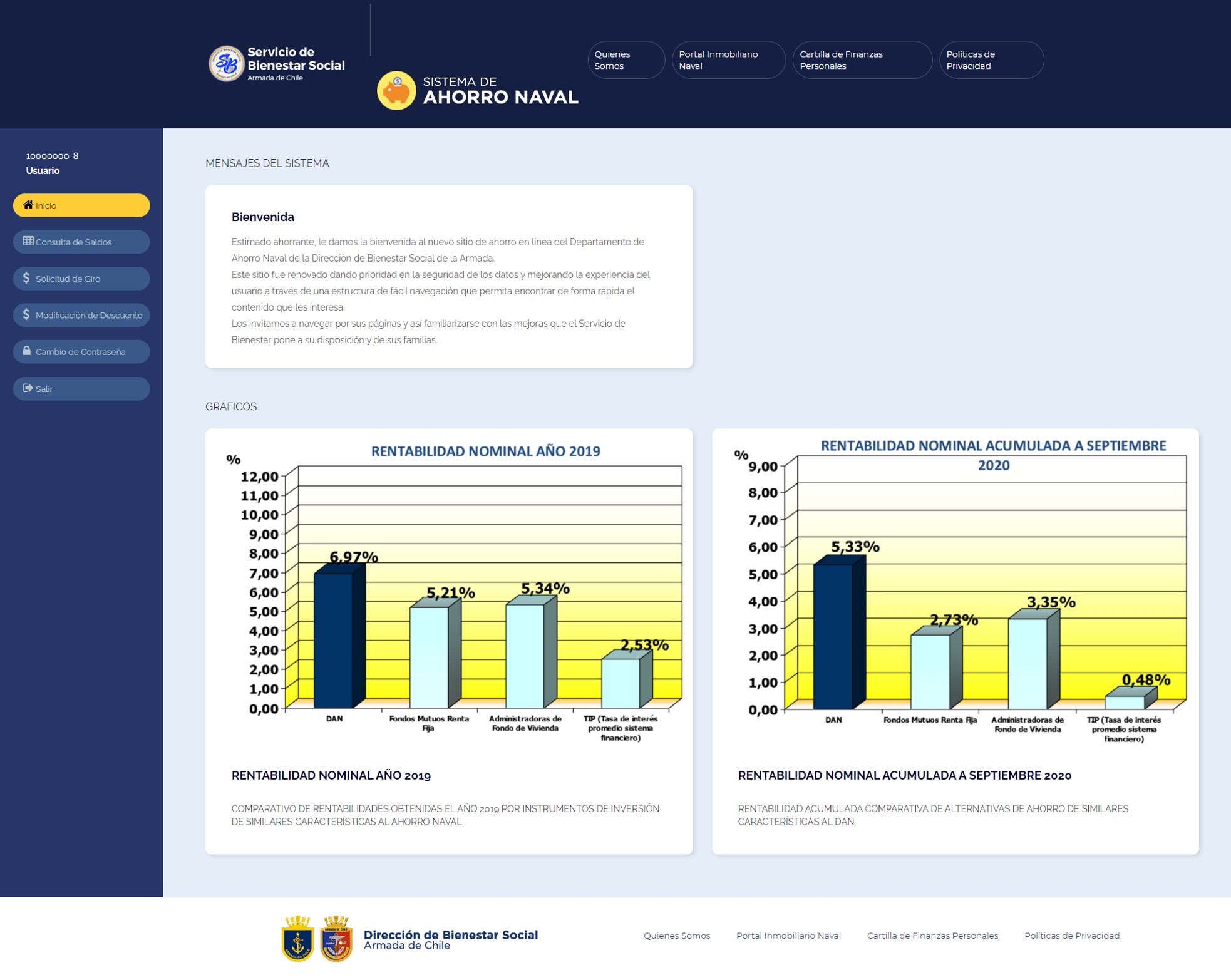Click the Ahorro Naval piggy bank logo

[396, 91]
